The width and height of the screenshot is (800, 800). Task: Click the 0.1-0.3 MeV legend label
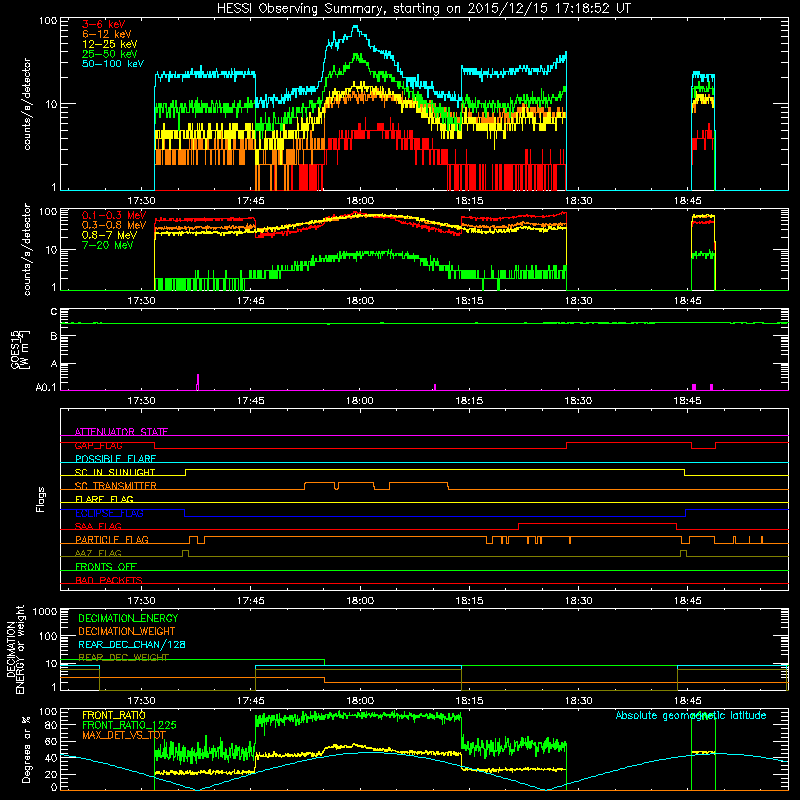114,215
